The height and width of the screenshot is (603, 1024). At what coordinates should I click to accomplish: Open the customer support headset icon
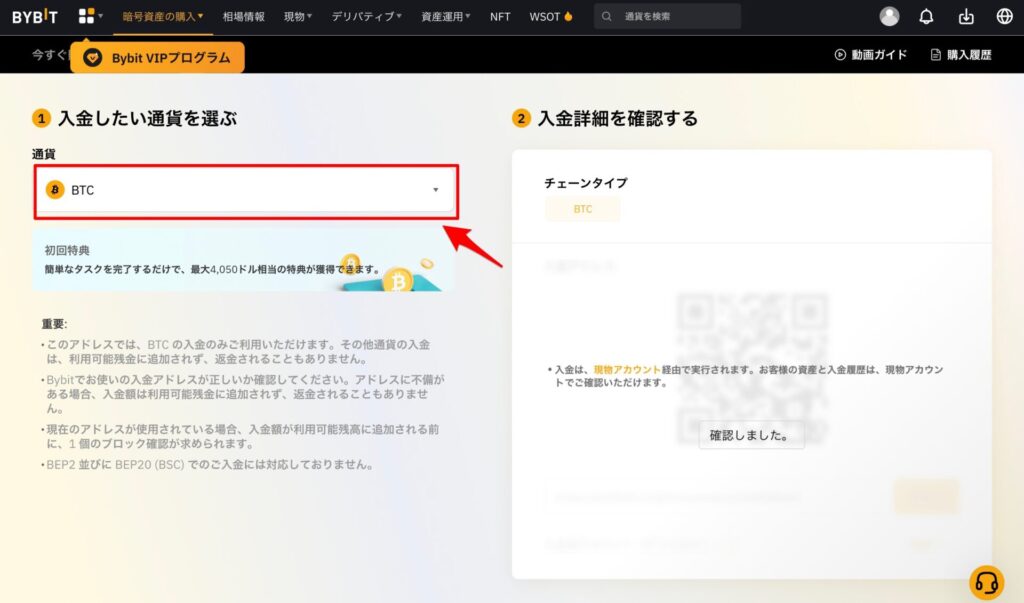tap(986, 582)
